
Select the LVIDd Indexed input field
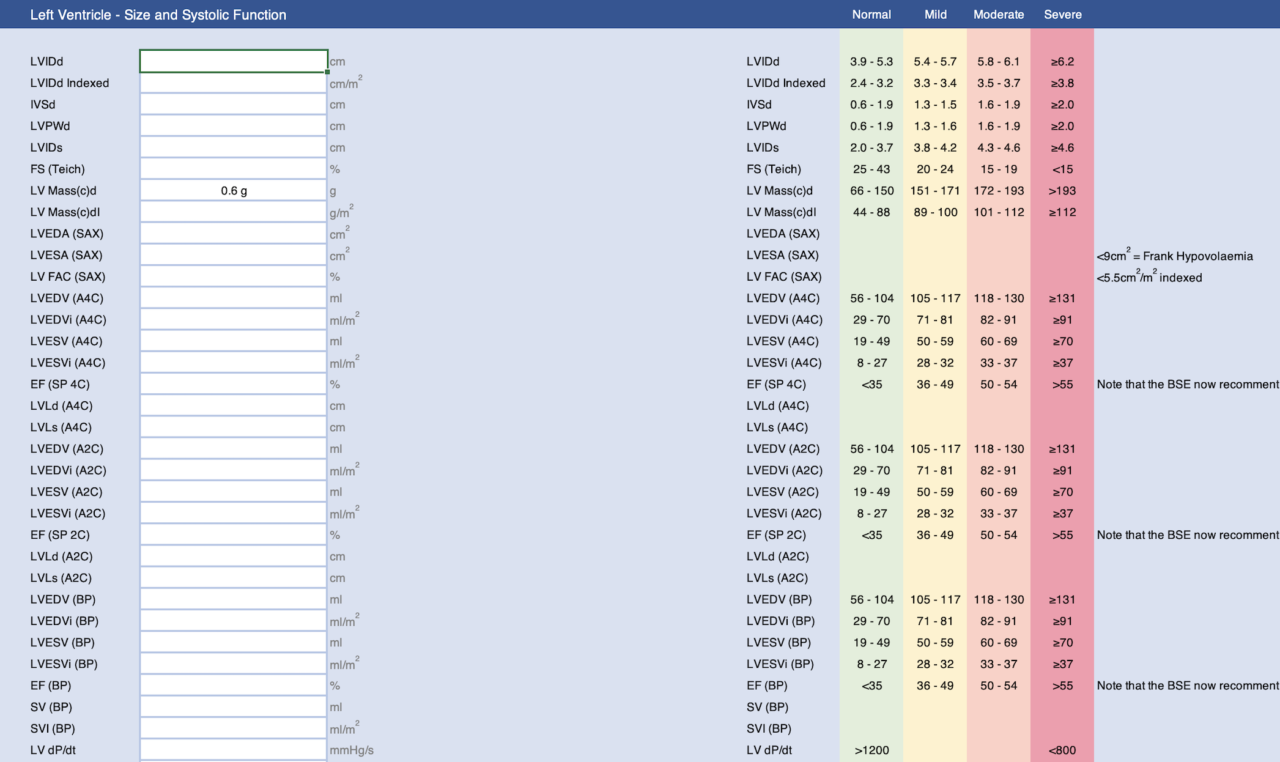pyautogui.click(x=233, y=83)
